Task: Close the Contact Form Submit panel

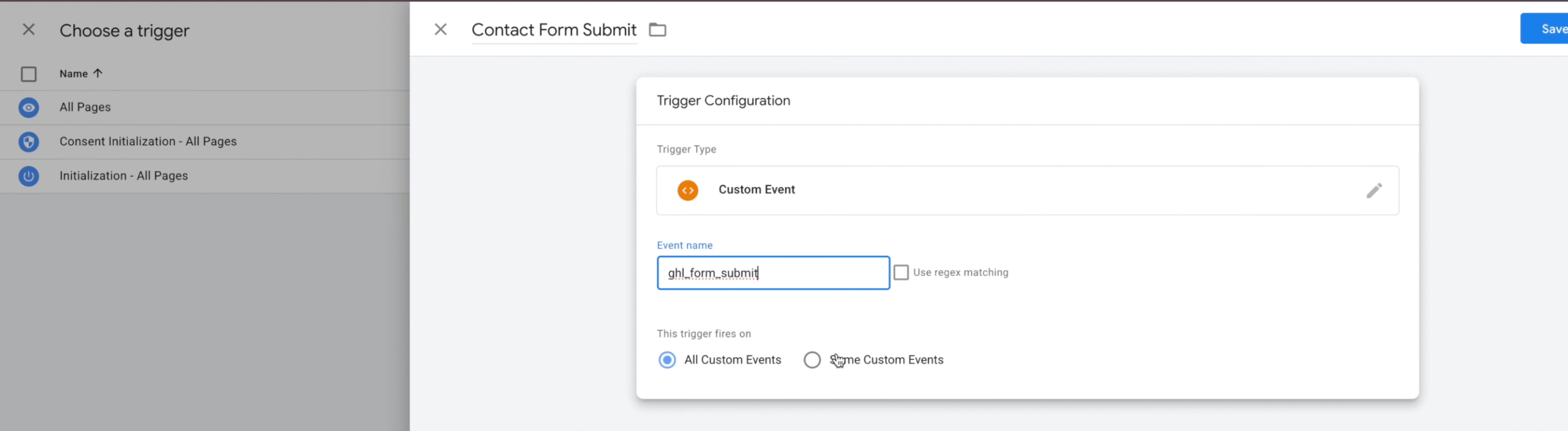Action: (440, 29)
